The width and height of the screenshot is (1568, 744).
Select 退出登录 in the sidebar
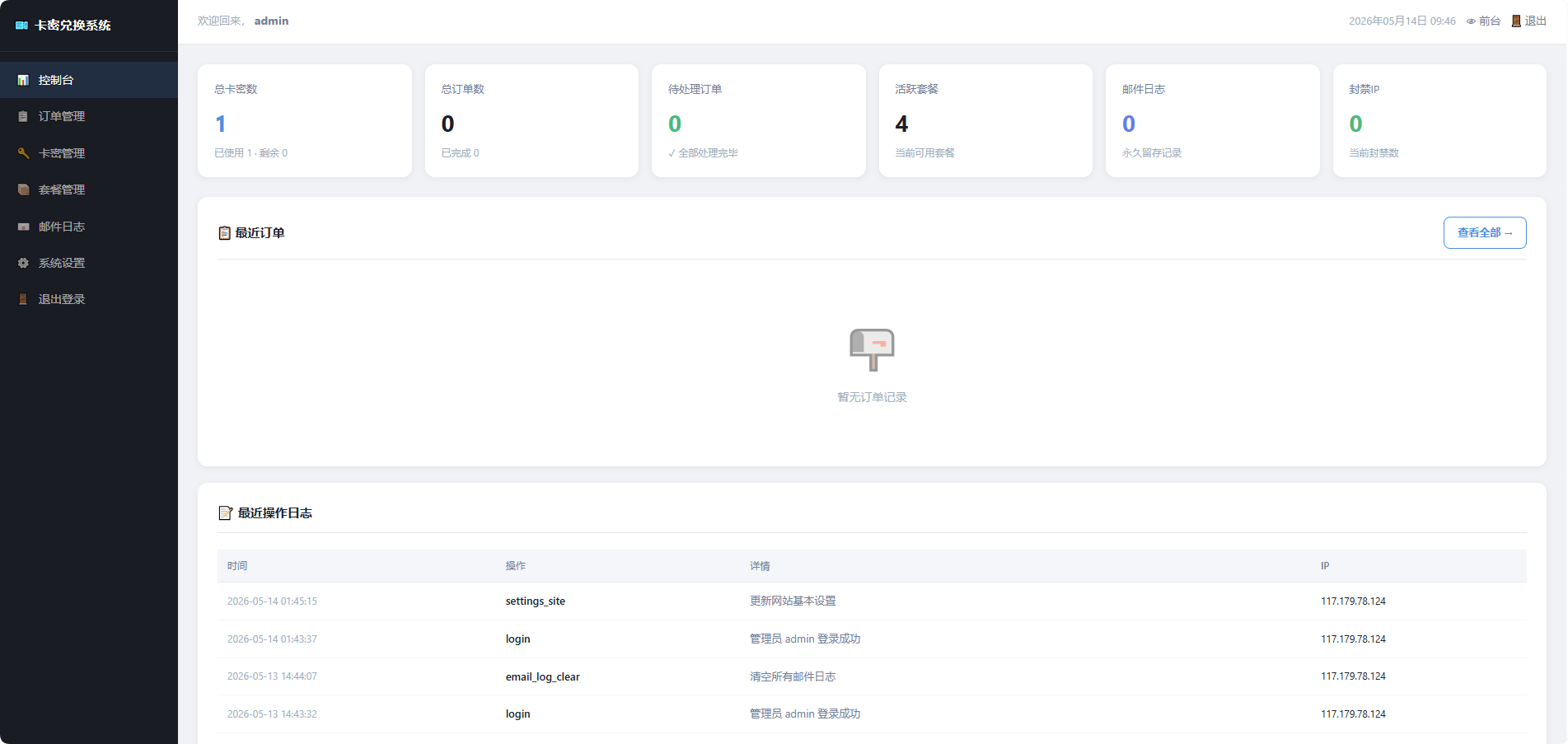89,299
